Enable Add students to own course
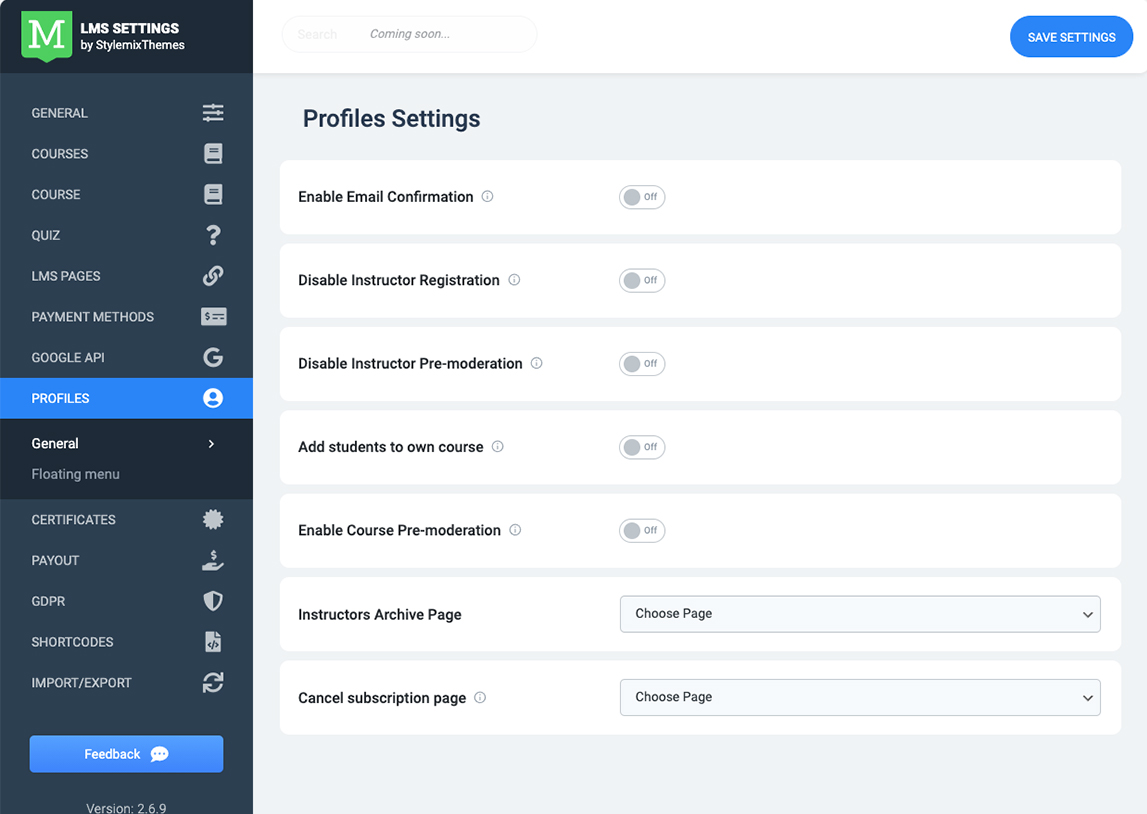 642,448
